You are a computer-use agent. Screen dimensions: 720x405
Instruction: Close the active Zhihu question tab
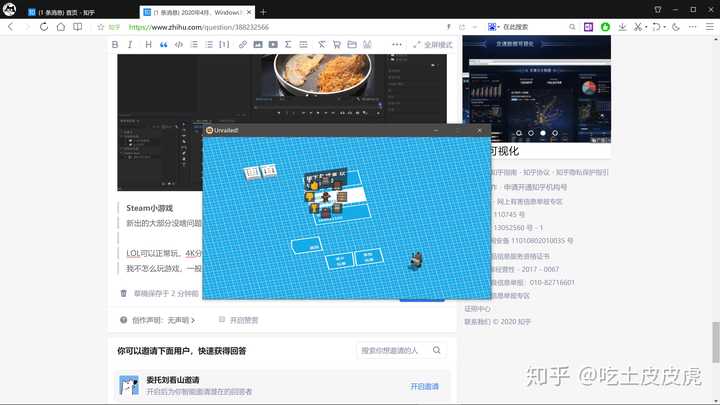tap(249, 12)
